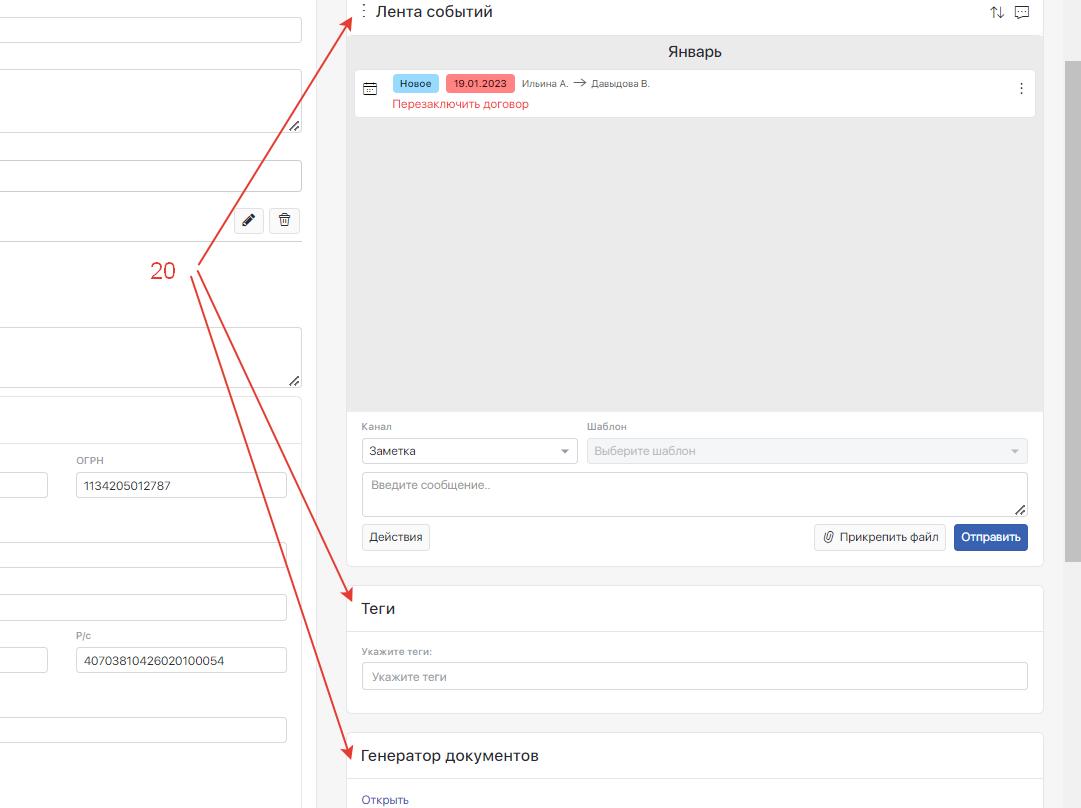Click the Открыть link under Генератор документов
Viewport: 1081px width, 808px height.
(385, 800)
